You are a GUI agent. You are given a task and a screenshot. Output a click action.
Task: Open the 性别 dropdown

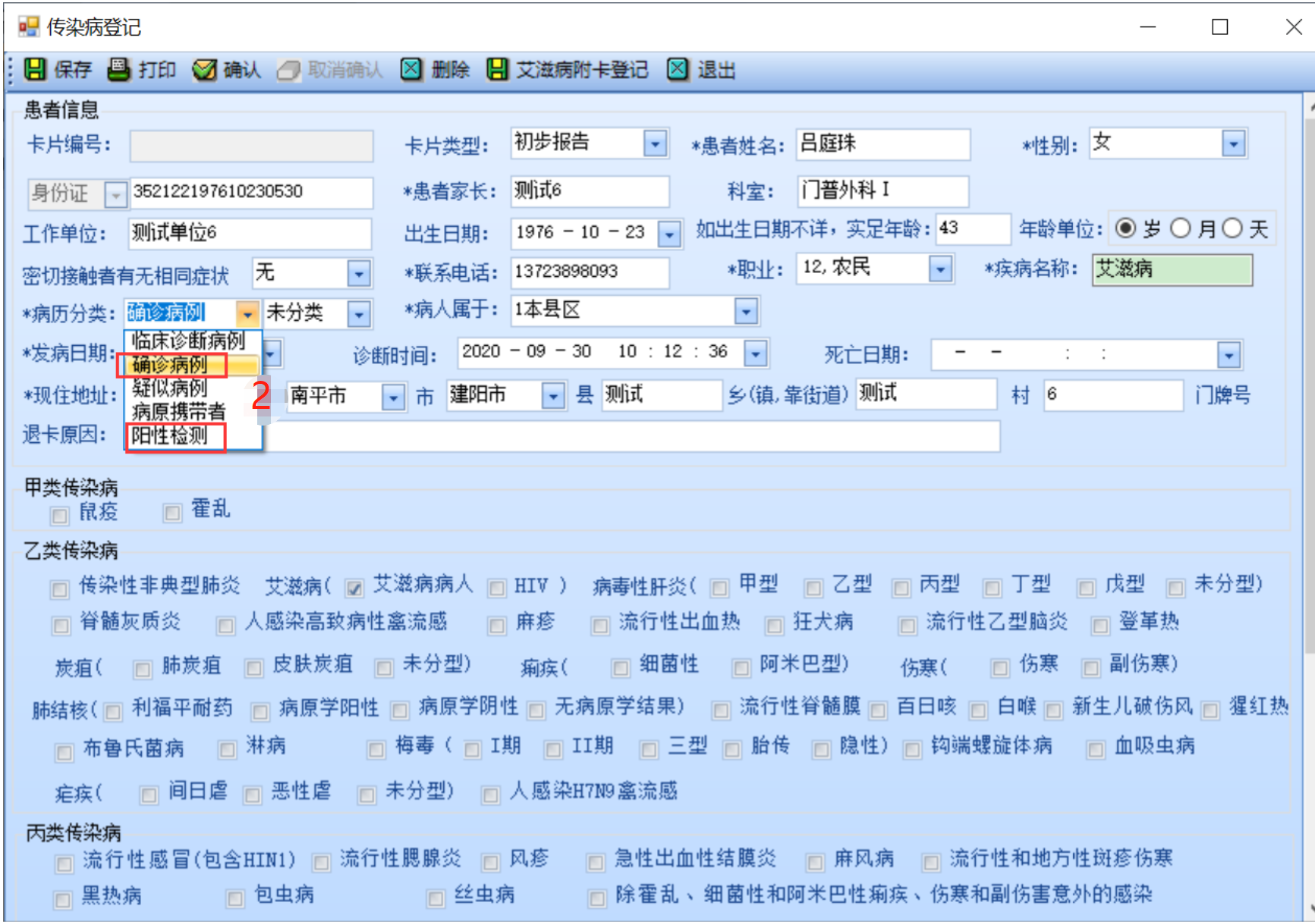[x=1234, y=143]
